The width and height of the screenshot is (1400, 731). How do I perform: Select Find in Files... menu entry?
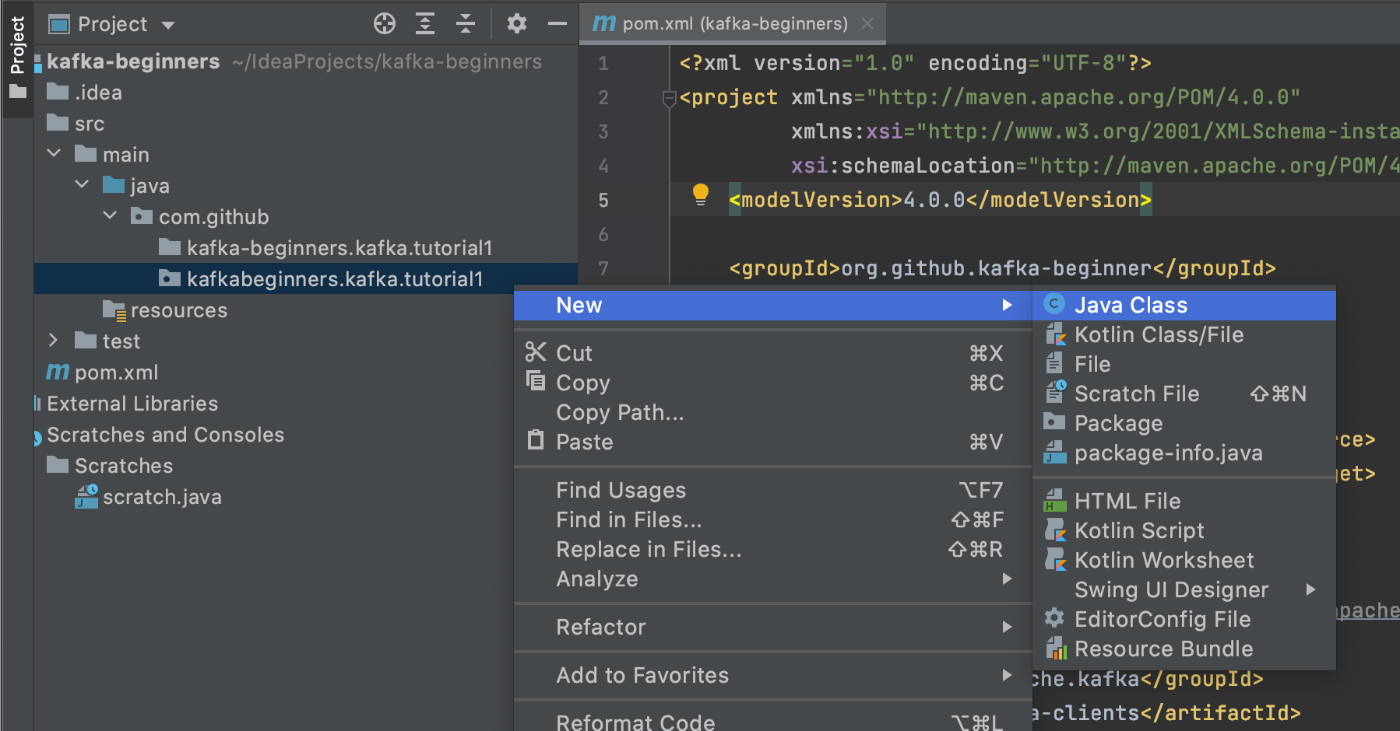(x=773, y=520)
